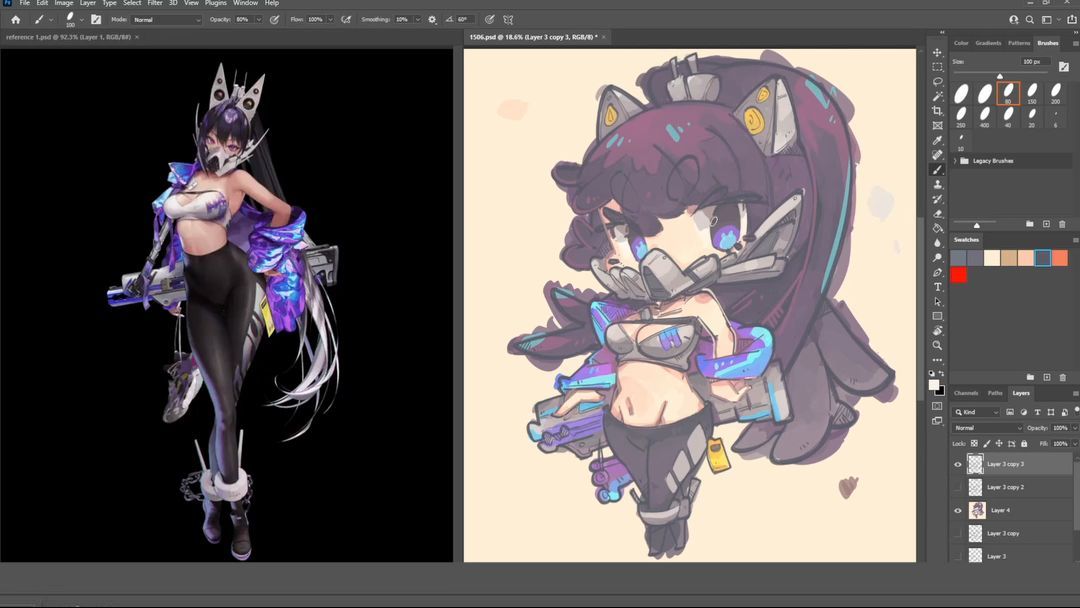The width and height of the screenshot is (1080, 608).
Task: Show Layer 3 copy 2
Action: [x=957, y=488]
